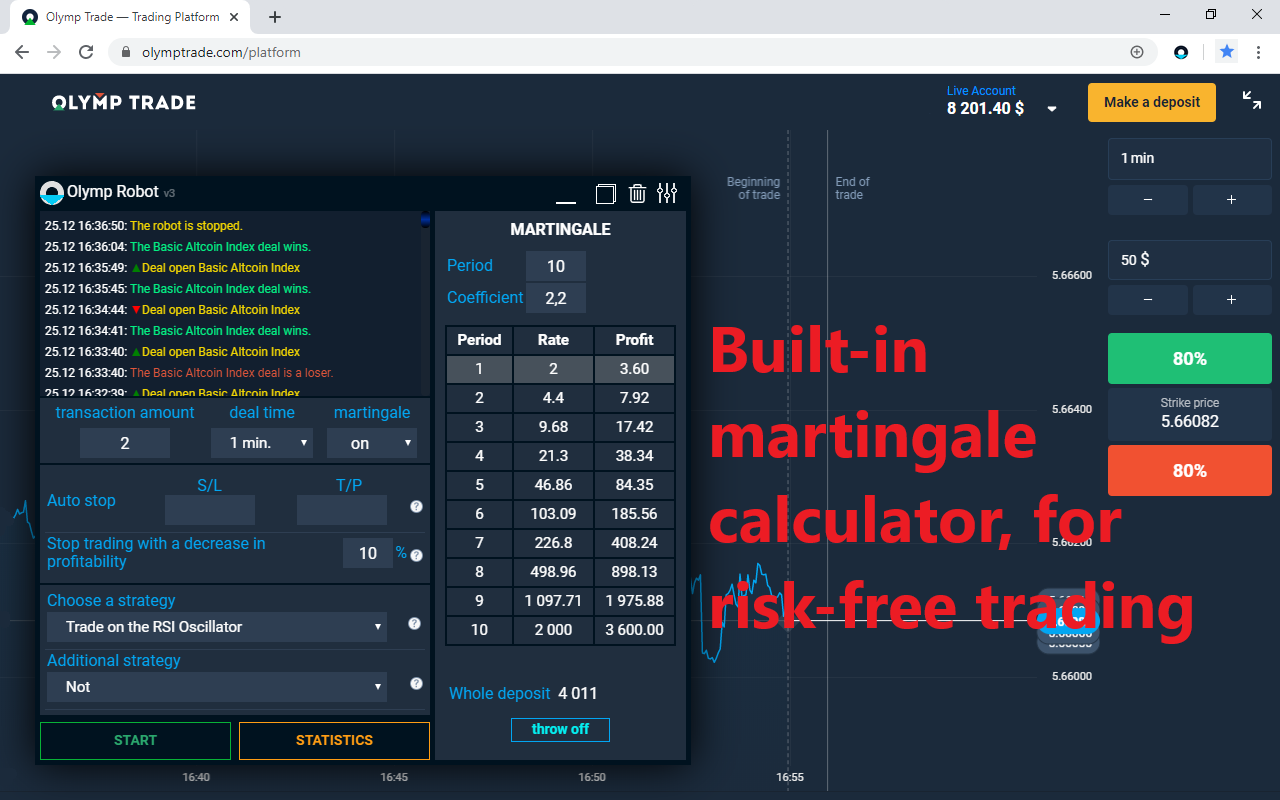Click the green 80% up button
Viewport: 1280px width, 800px height.
pyautogui.click(x=1190, y=359)
